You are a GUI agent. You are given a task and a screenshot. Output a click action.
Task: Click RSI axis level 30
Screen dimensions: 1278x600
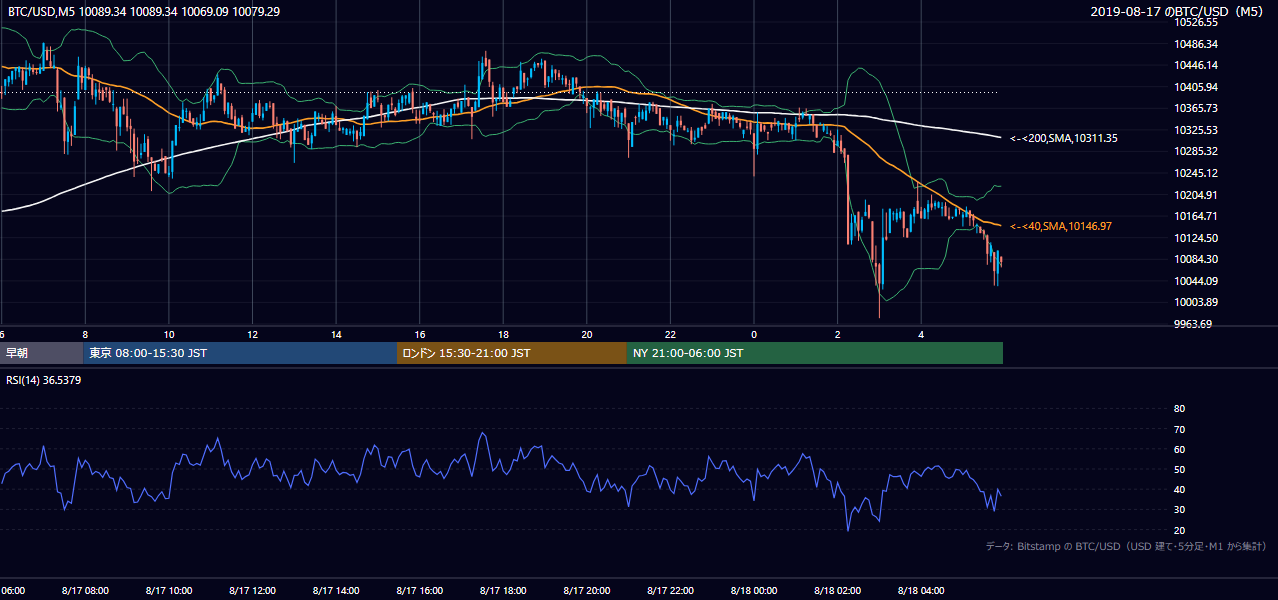pyautogui.click(x=1179, y=510)
